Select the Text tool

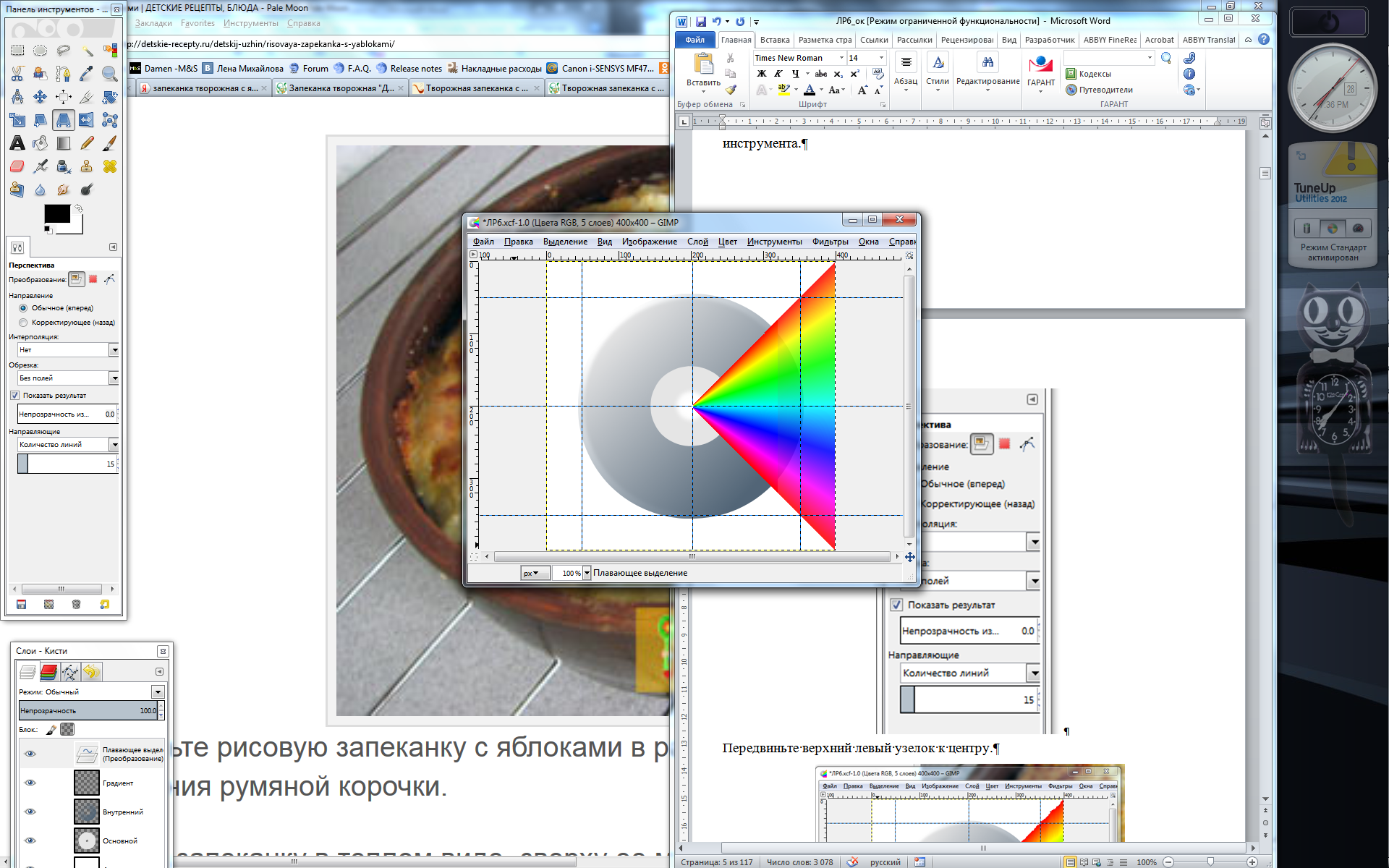[x=17, y=143]
